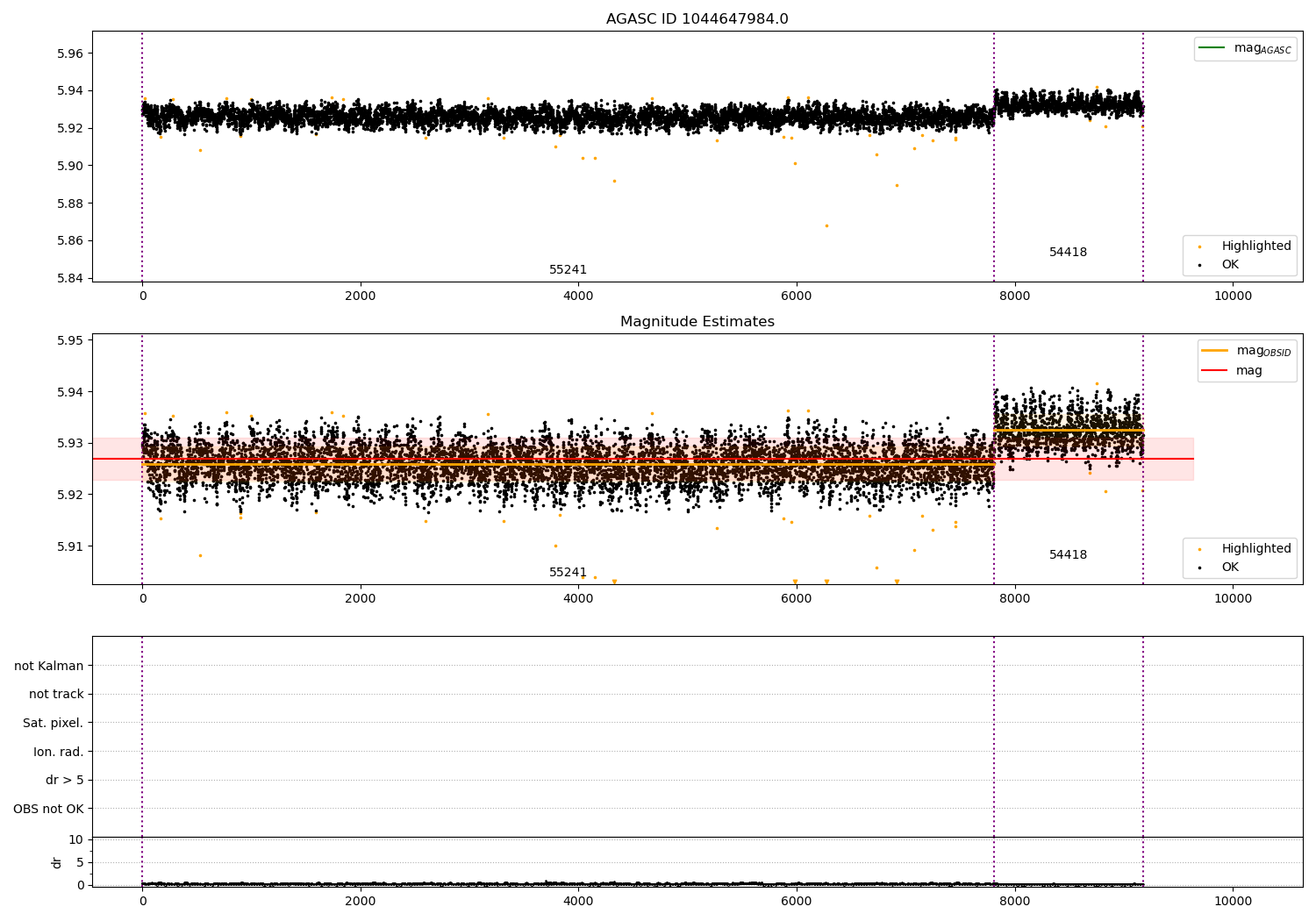The image size is (1316, 921).
Task: Click OK marker in Magnitude Estimates legend
Action: click(1199, 568)
